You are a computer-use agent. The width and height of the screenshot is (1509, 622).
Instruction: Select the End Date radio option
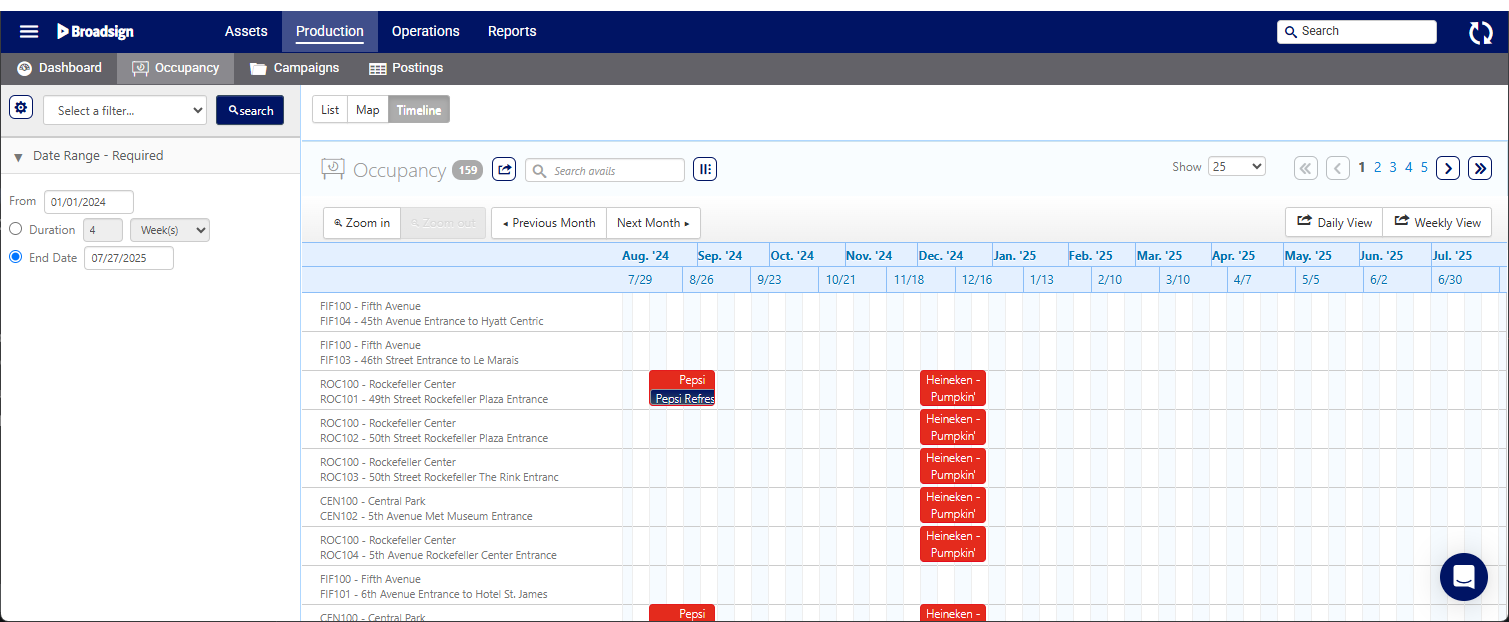pos(15,257)
